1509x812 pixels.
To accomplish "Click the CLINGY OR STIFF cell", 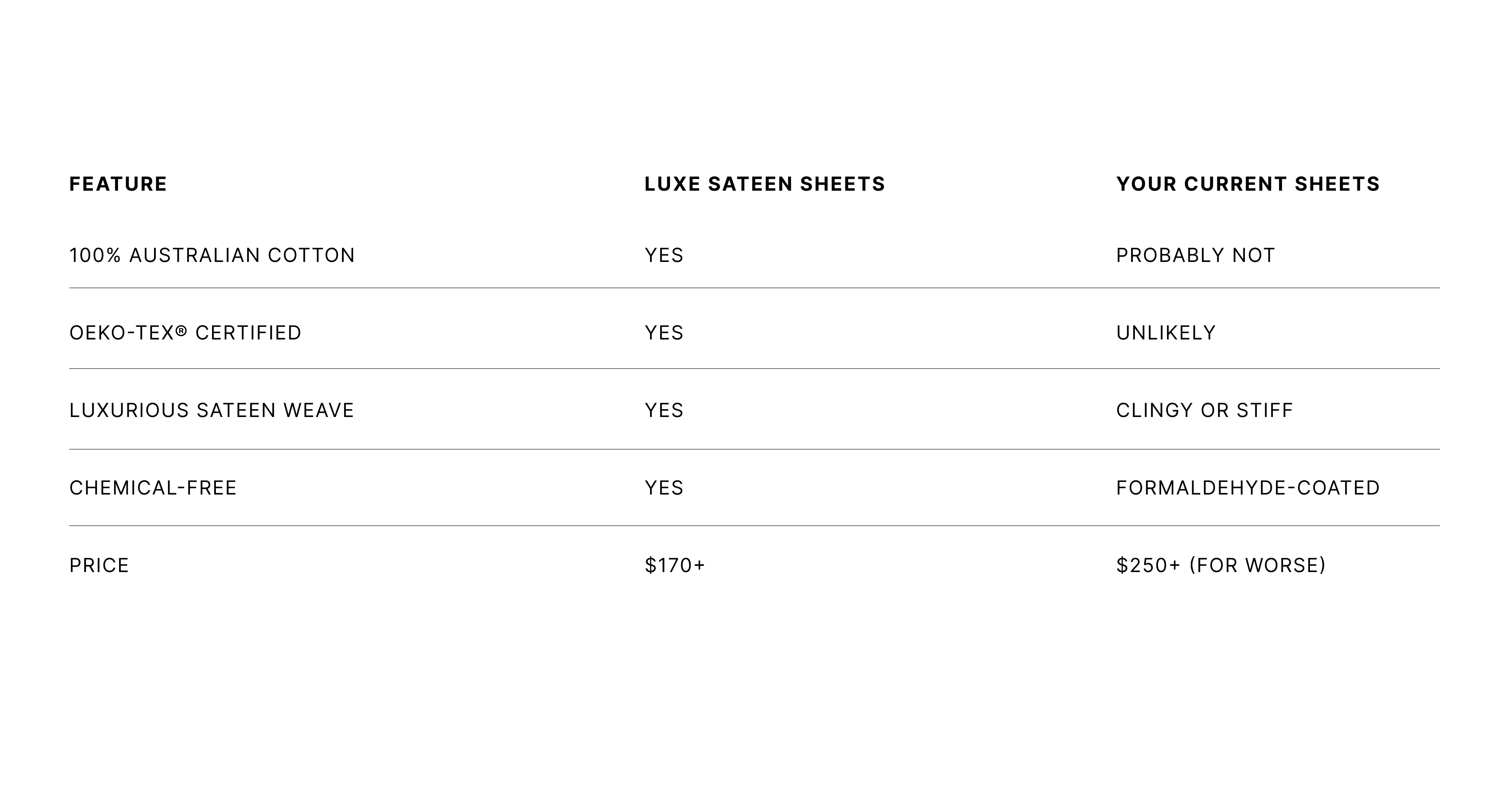I will click(1204, 410).
